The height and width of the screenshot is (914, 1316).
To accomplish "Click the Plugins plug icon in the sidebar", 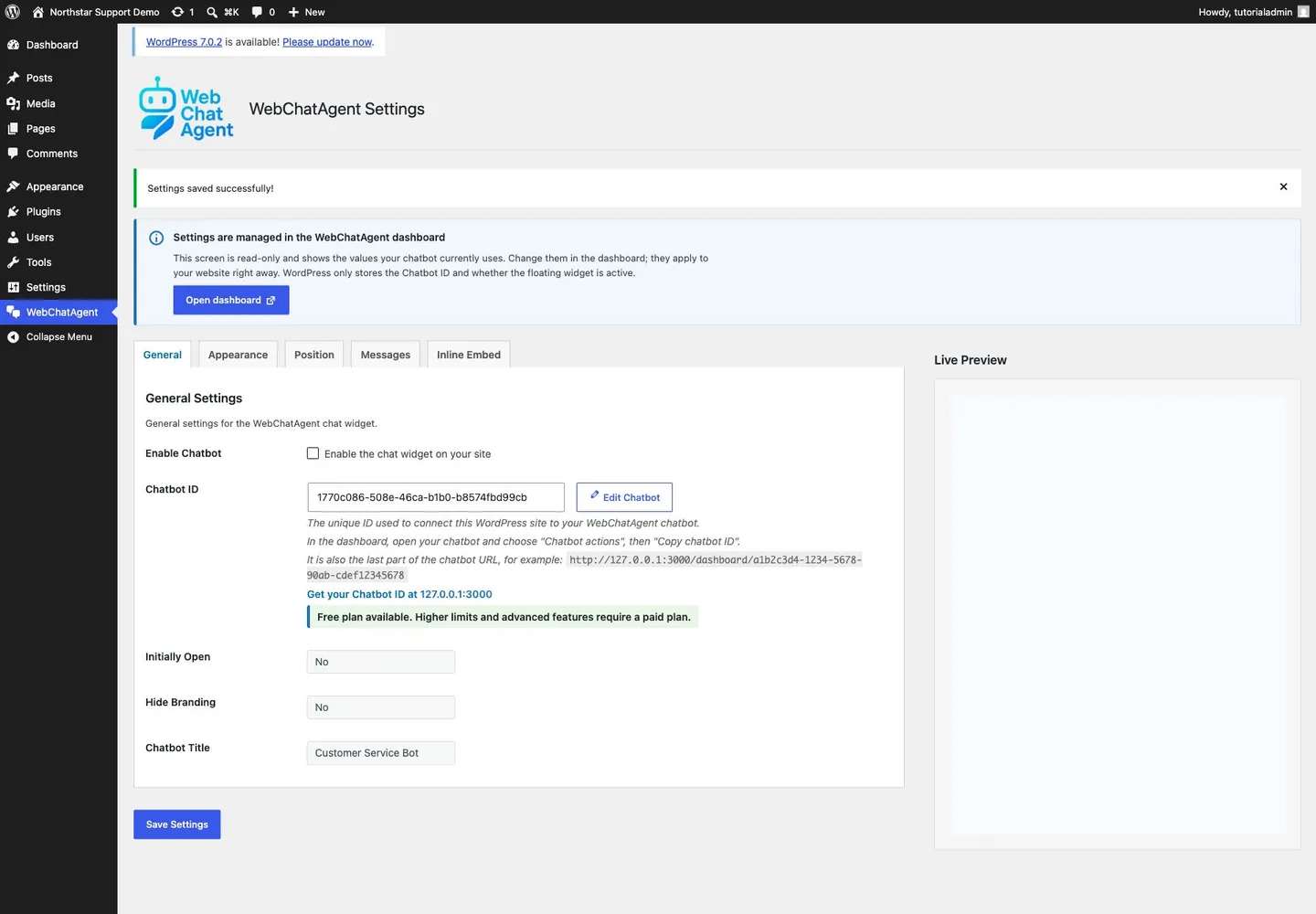I will (x=13, y=211).
